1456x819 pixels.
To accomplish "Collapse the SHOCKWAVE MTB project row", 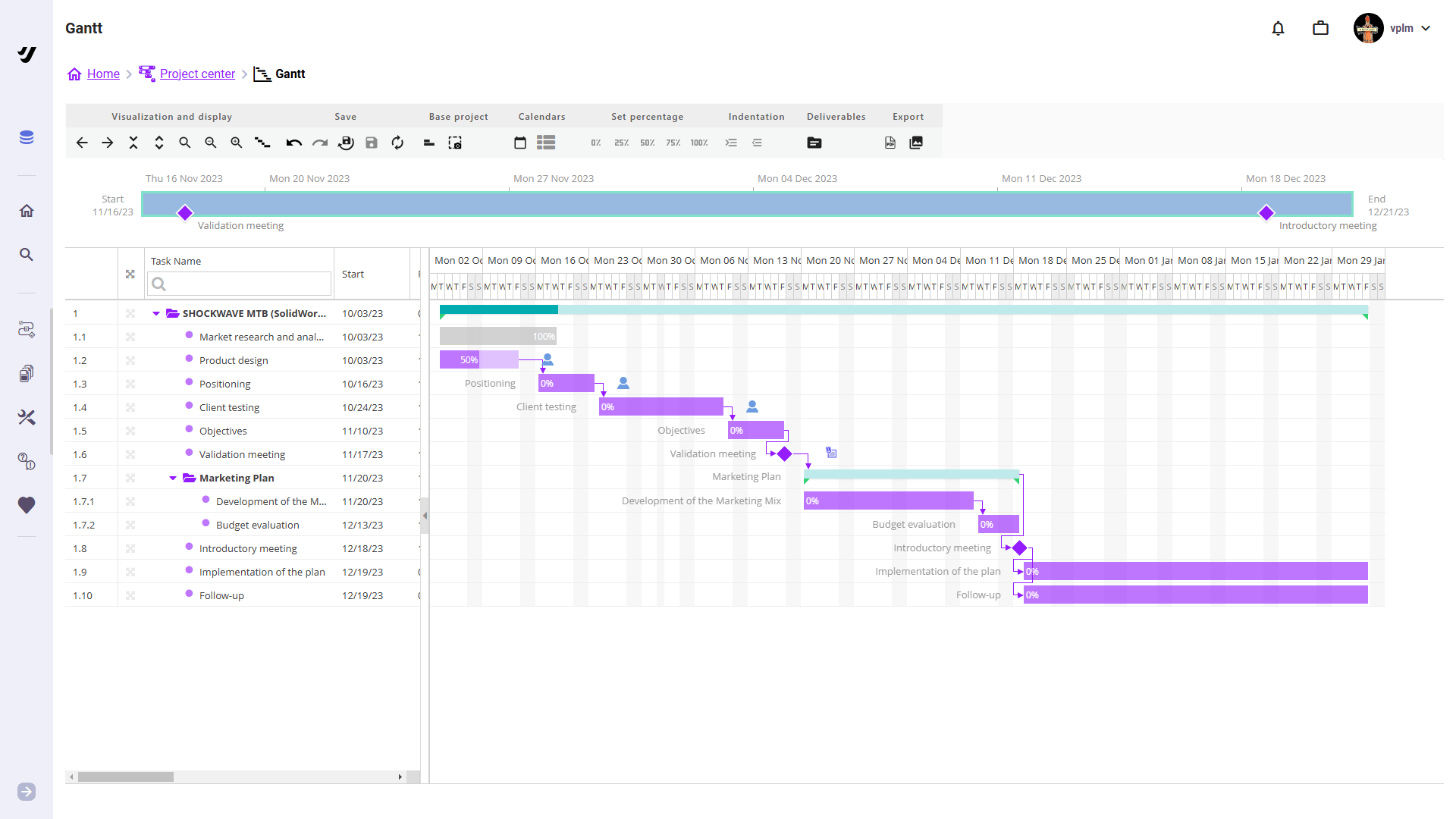I will tap(156, 313).
